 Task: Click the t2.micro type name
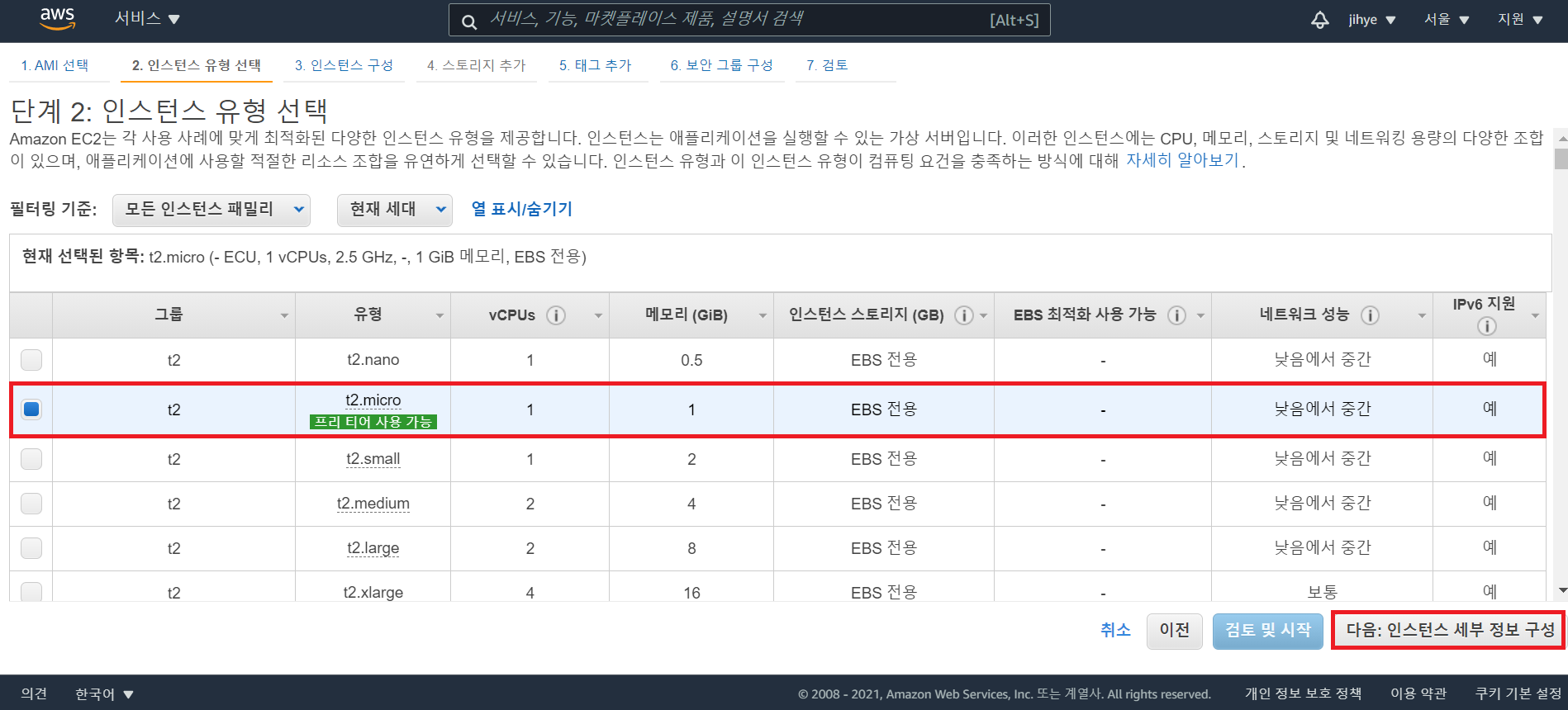coord(373,400)
